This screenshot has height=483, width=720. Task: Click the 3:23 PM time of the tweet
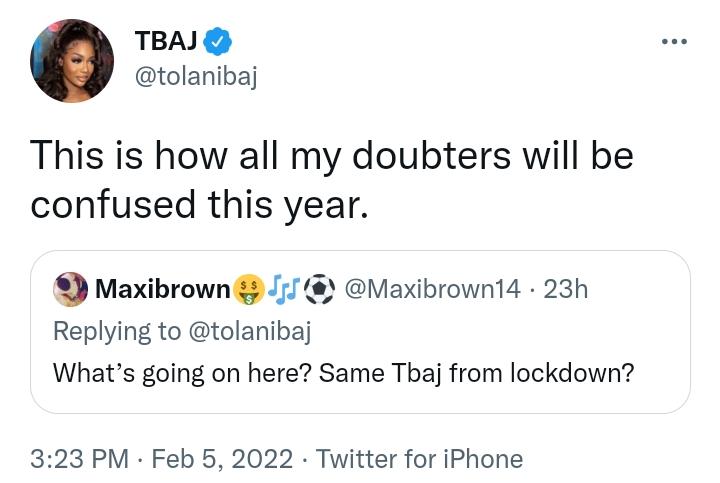click(x=80, y=459)
